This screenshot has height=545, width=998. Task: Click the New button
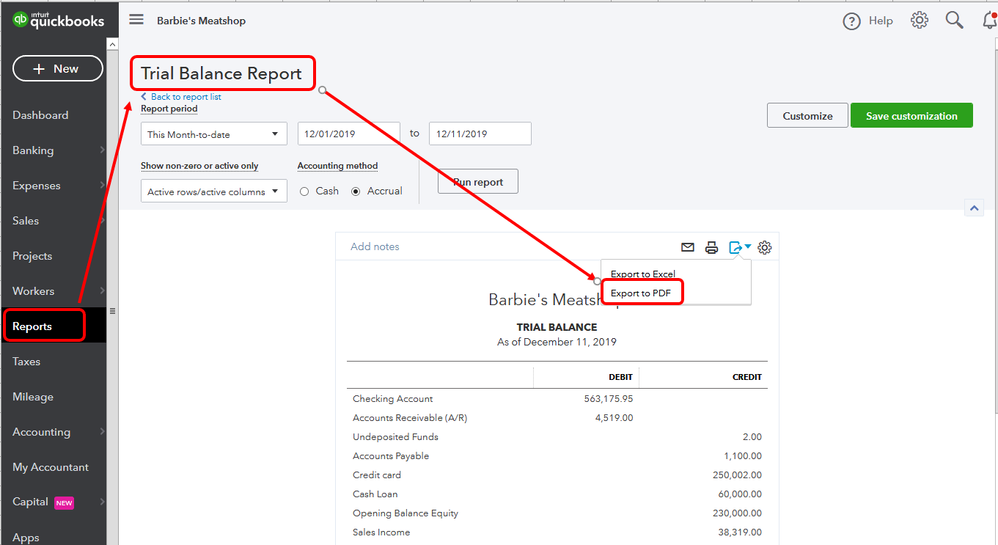pyautogui.click(x=57, y=68)
